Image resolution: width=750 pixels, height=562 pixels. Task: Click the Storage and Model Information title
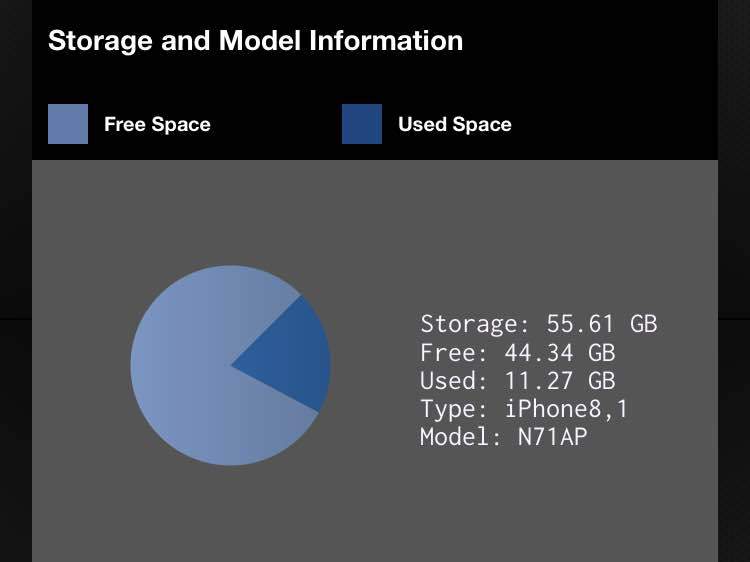pyautogui.click(x=255, y=41)
